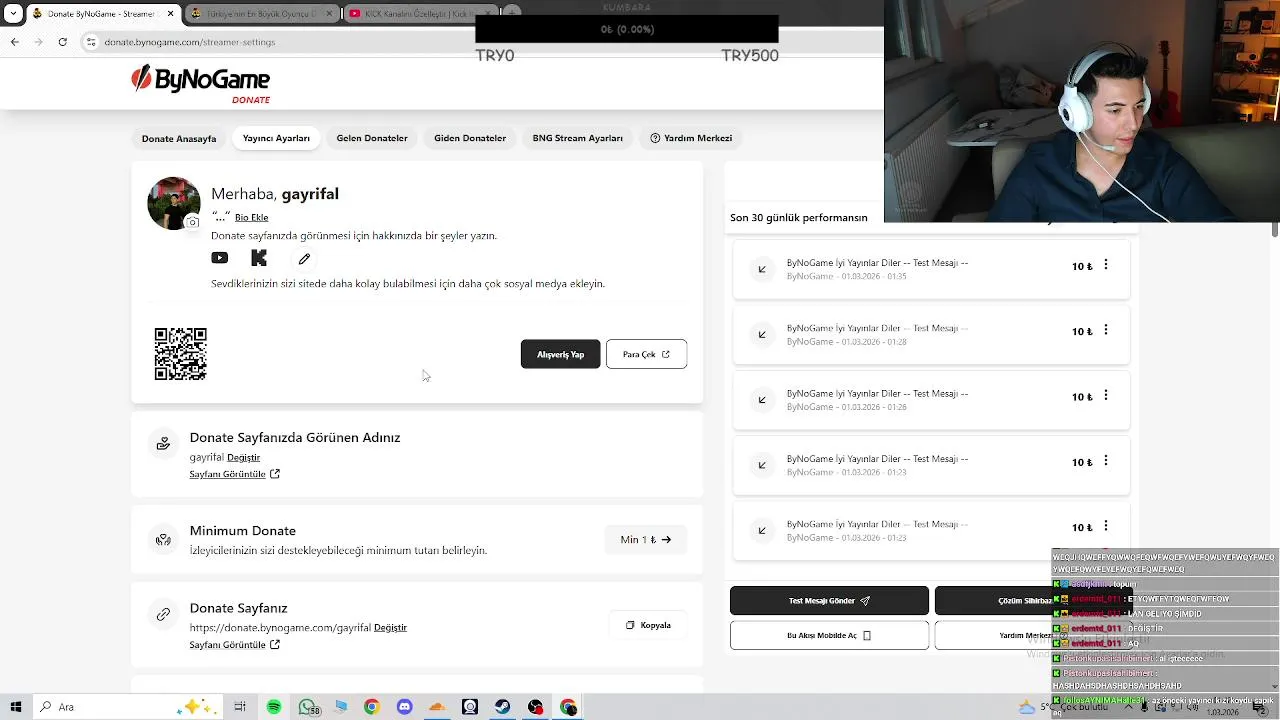
Task: Open Windows Start menu
Action: tap(16, 707)
